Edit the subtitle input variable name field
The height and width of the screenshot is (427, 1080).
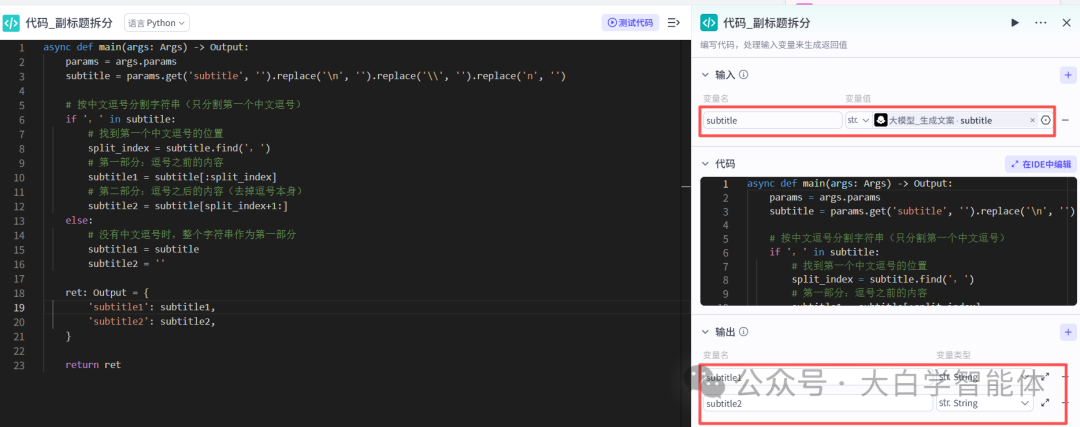pyautogui.click(x=772, y=120)
